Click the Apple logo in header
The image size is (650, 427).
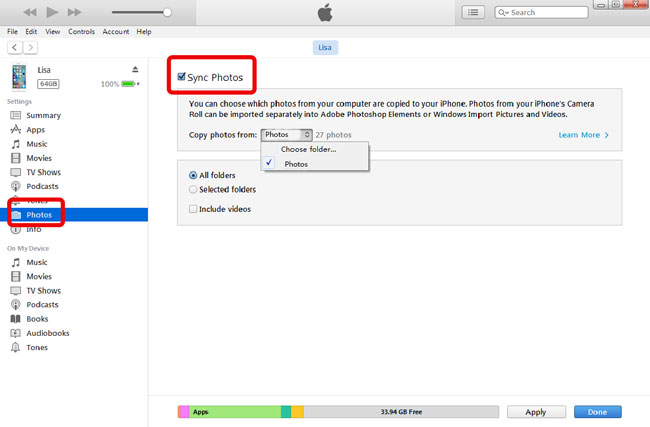tap(325, 12)
